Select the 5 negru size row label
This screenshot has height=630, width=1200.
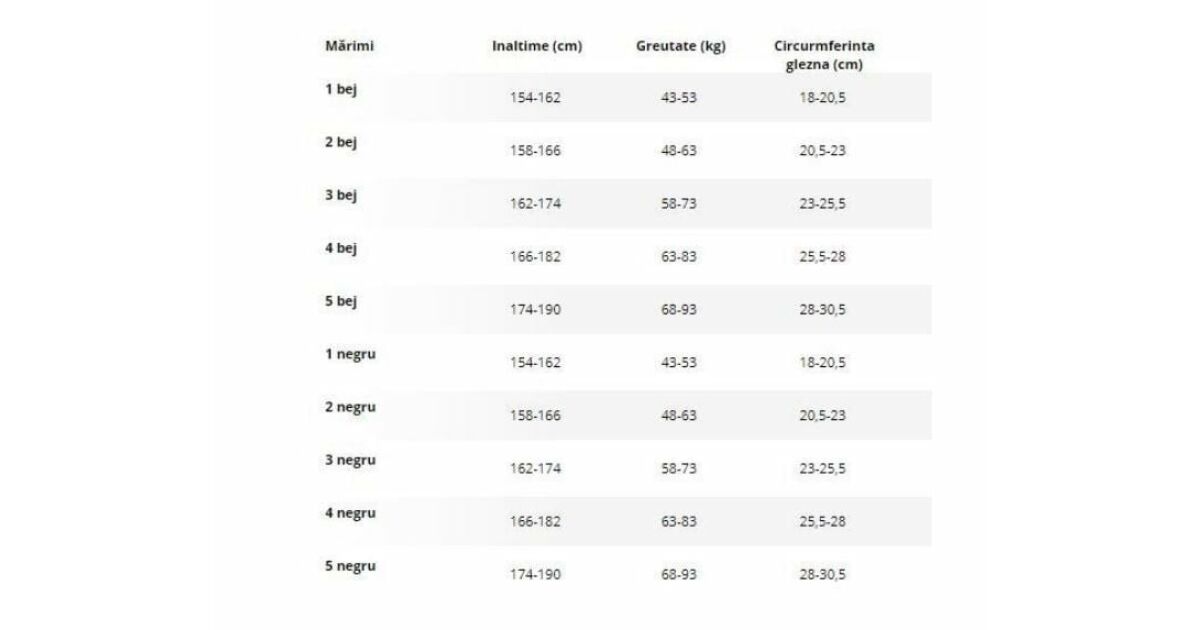click(350, 566)
